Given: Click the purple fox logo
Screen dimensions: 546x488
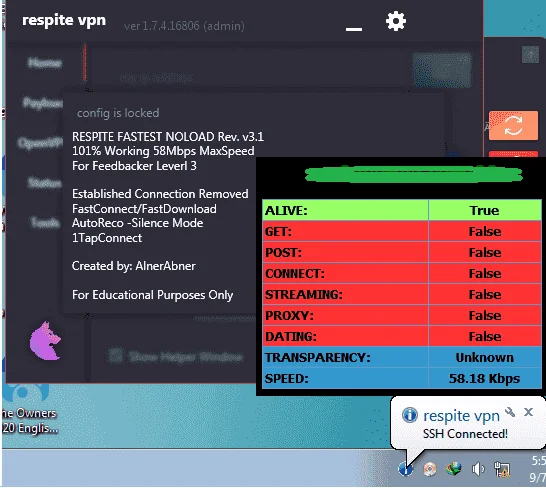Looking at the screenshot, I should tap(45, 341).
